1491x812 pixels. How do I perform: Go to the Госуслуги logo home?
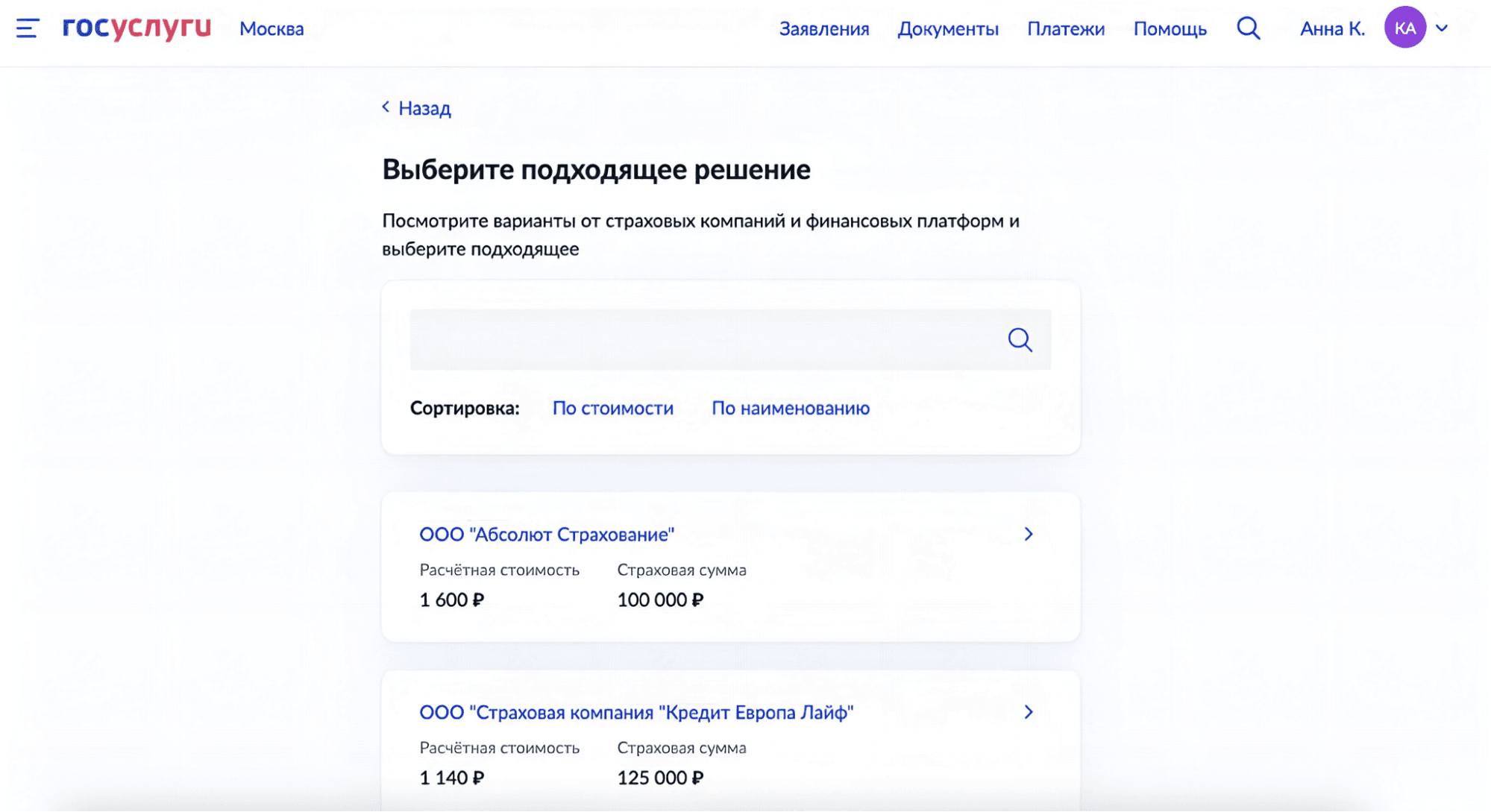(x=137, y=28)
